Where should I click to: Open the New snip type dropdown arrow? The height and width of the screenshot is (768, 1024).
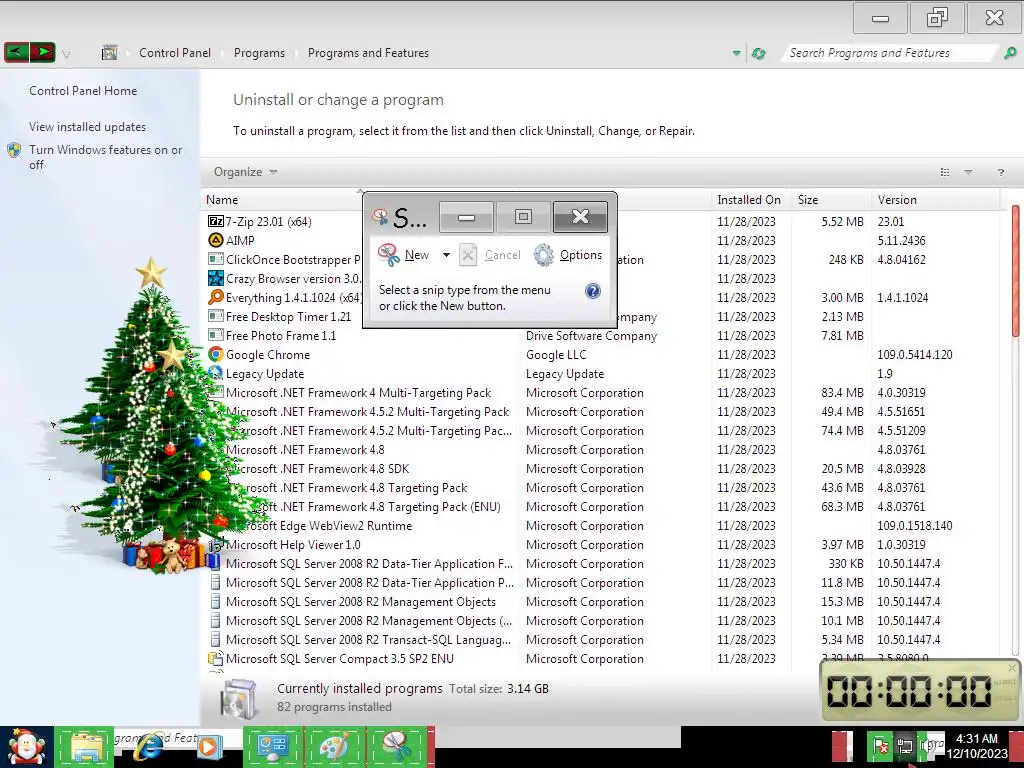[446, 255]
